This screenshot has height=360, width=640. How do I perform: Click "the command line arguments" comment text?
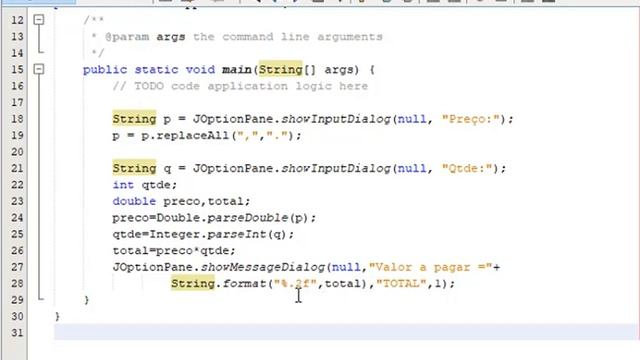pos(288,37)
